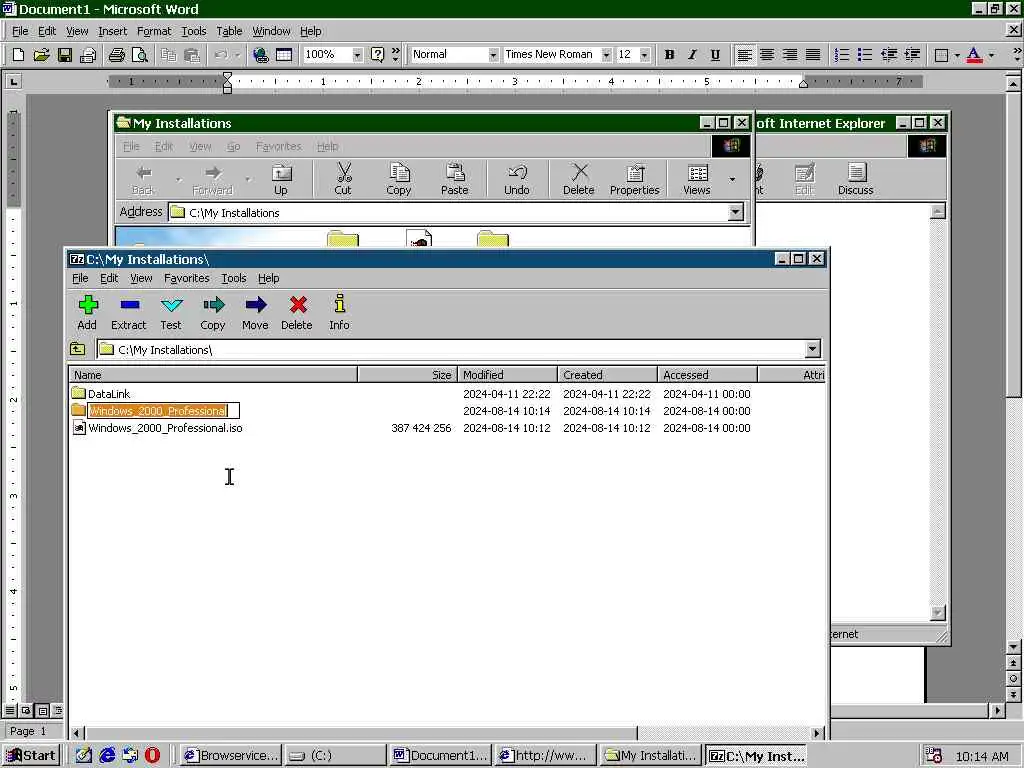Switch to (C:) taskbar button

[x=335, y=756]
